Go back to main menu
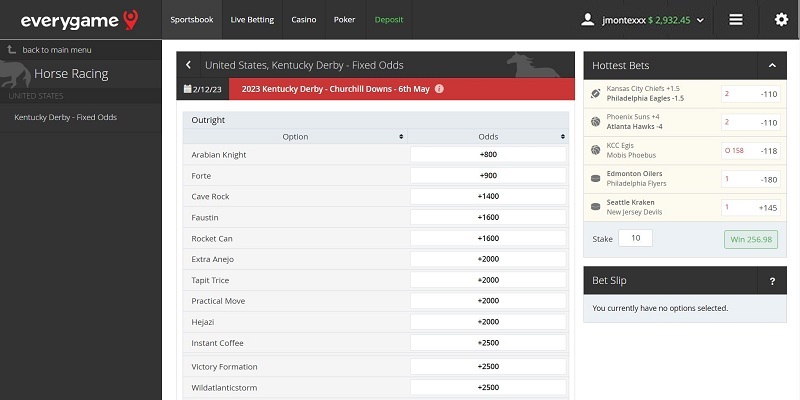Image resolution: width=800 pixels, height=400 pixels. pyautogui.click(x=56, y=50)
